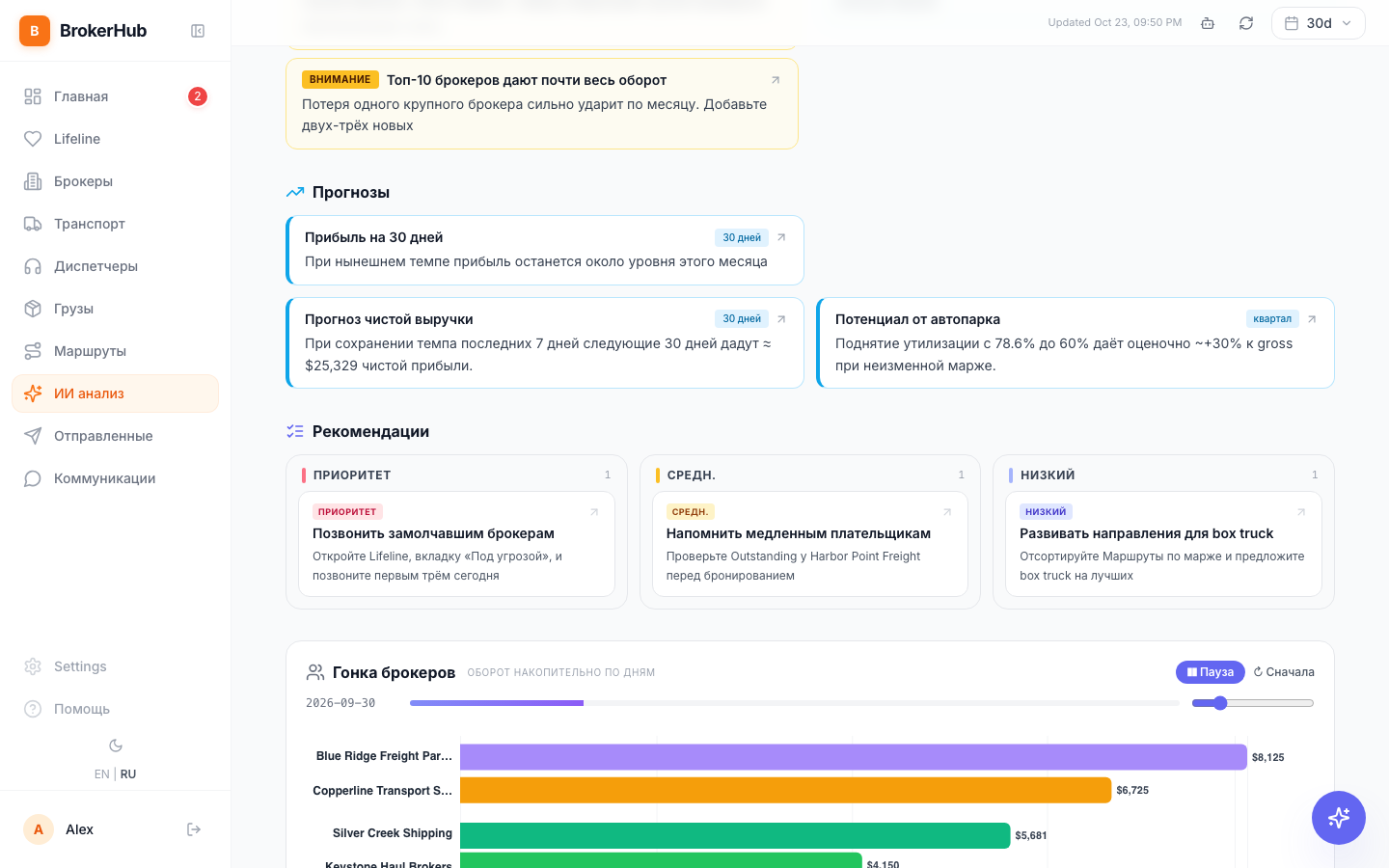Click 'Гонка брокеров' heading
The image size is (1389, 868).
pyautogui.click(x=394, y=672)
